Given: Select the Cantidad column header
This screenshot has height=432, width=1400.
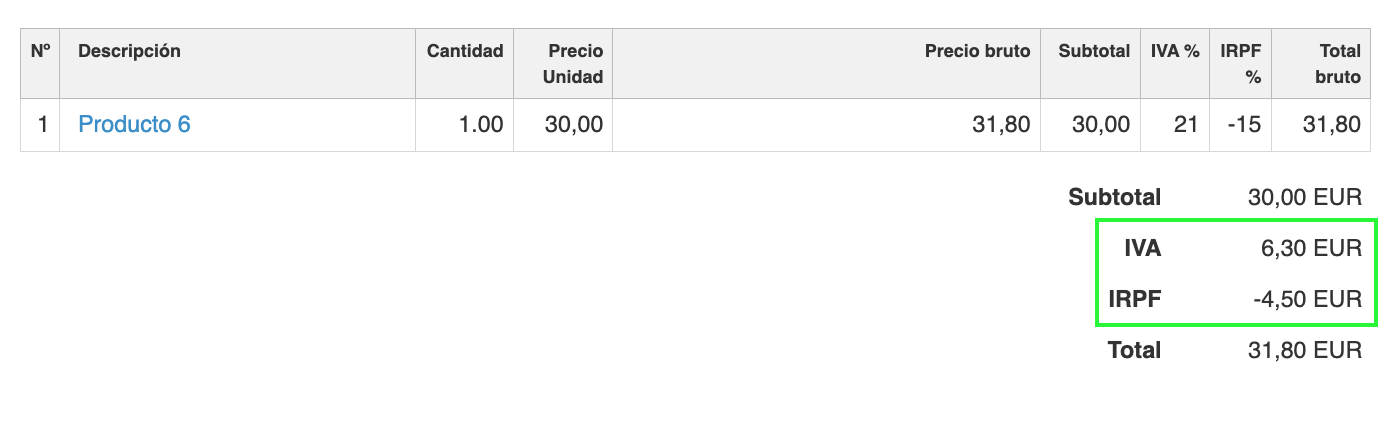Looking at the screenshot, I should [465, 51].
